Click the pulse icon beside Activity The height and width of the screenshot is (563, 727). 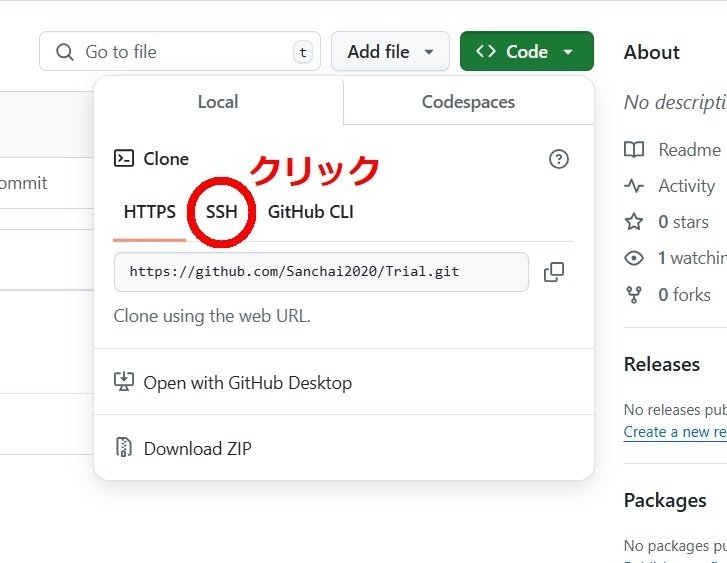(x=634, y=186)
